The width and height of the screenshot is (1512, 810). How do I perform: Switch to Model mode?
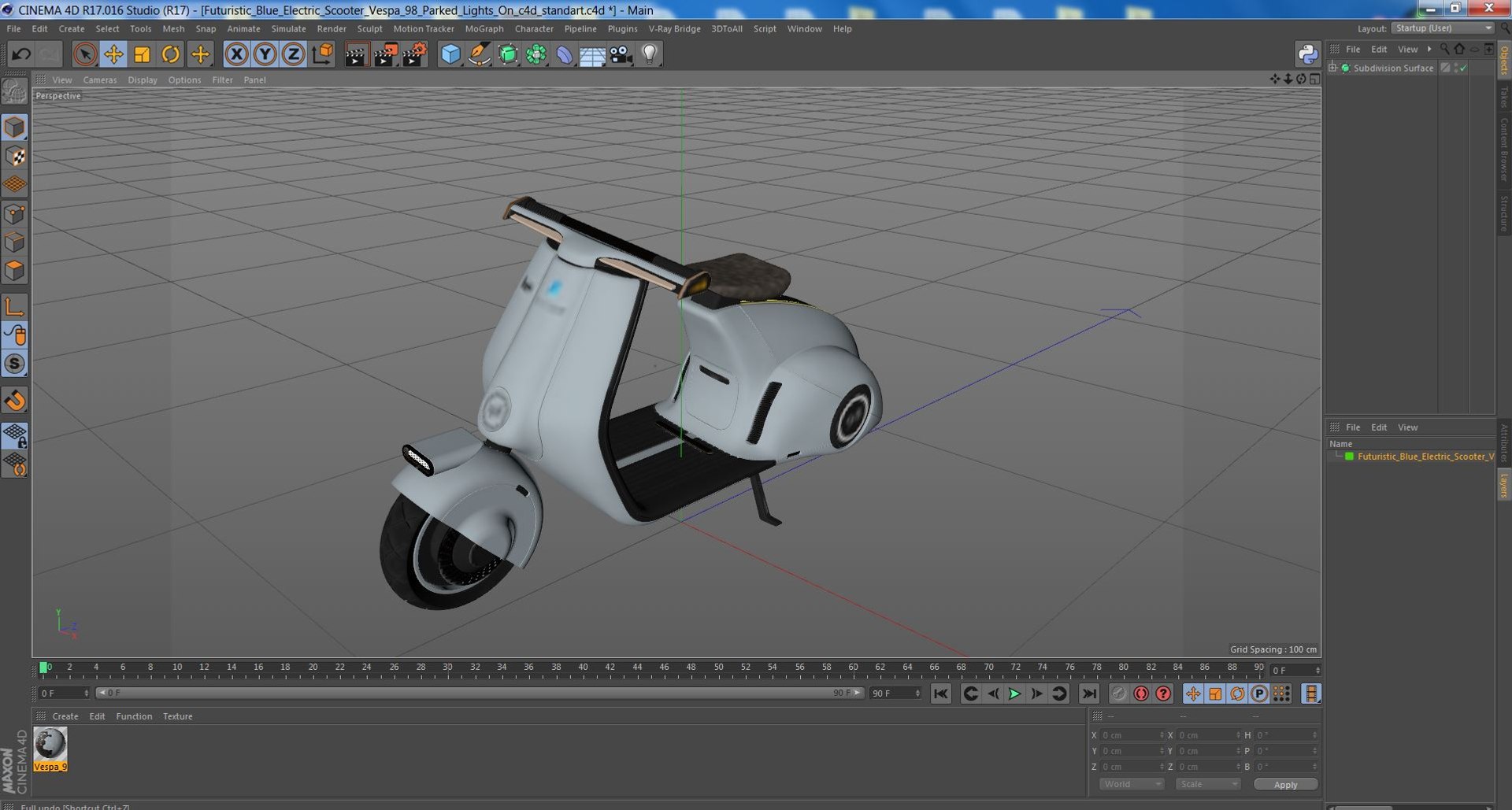tap(14, 127)
